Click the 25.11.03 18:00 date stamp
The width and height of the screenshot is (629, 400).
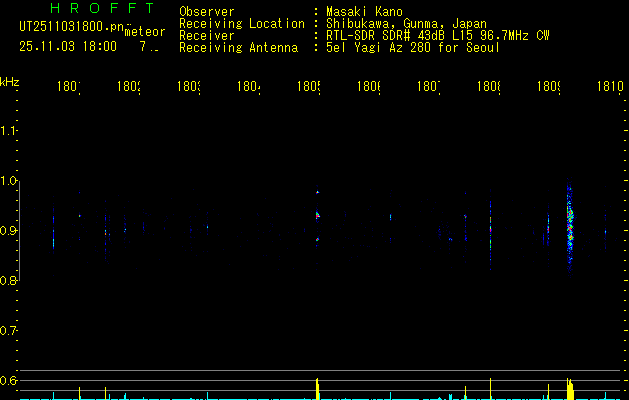pyautogui.click(x=68, y=47)
